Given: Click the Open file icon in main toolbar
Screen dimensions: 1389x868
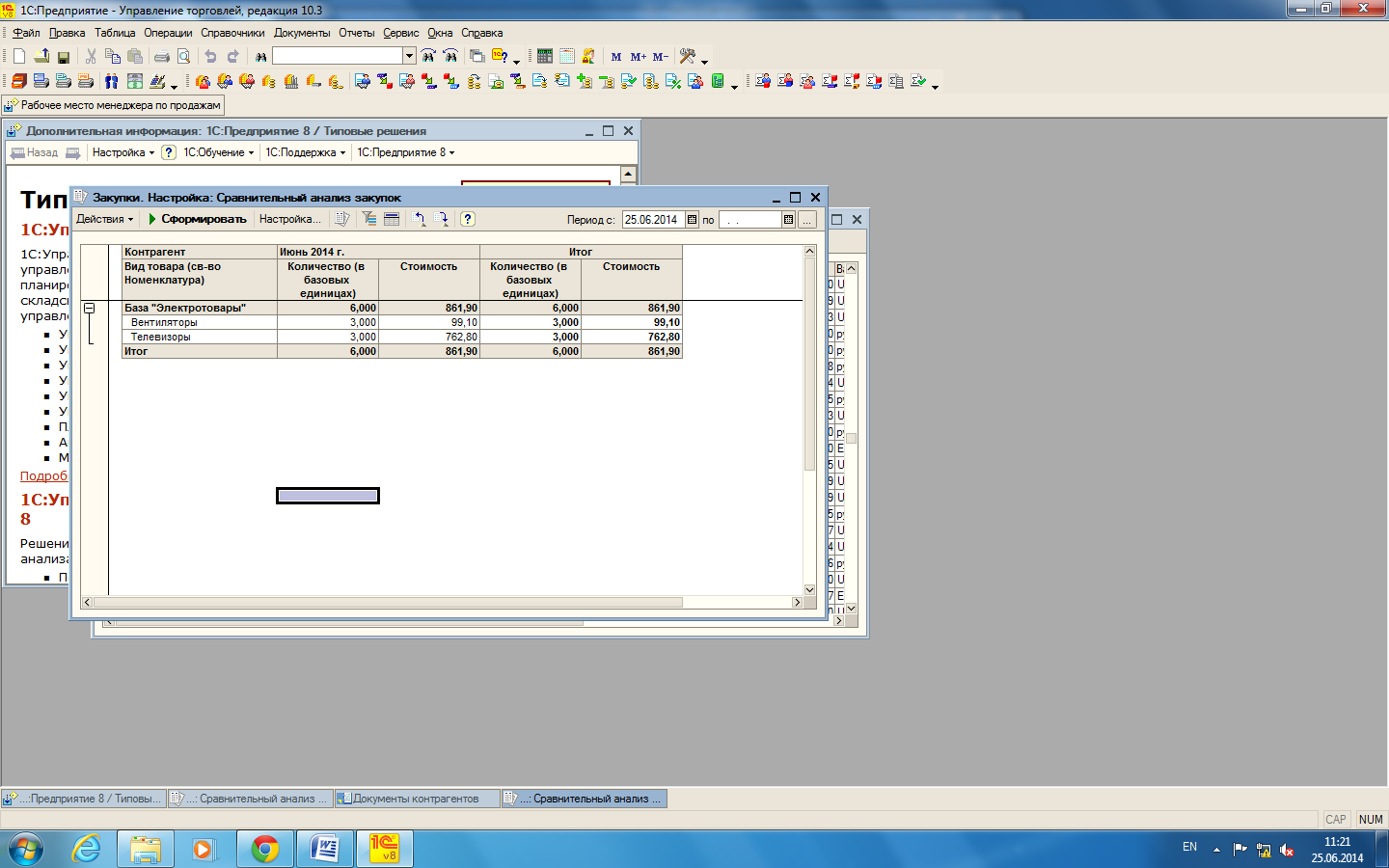Looking at the screenshot, I should point(41,57).
